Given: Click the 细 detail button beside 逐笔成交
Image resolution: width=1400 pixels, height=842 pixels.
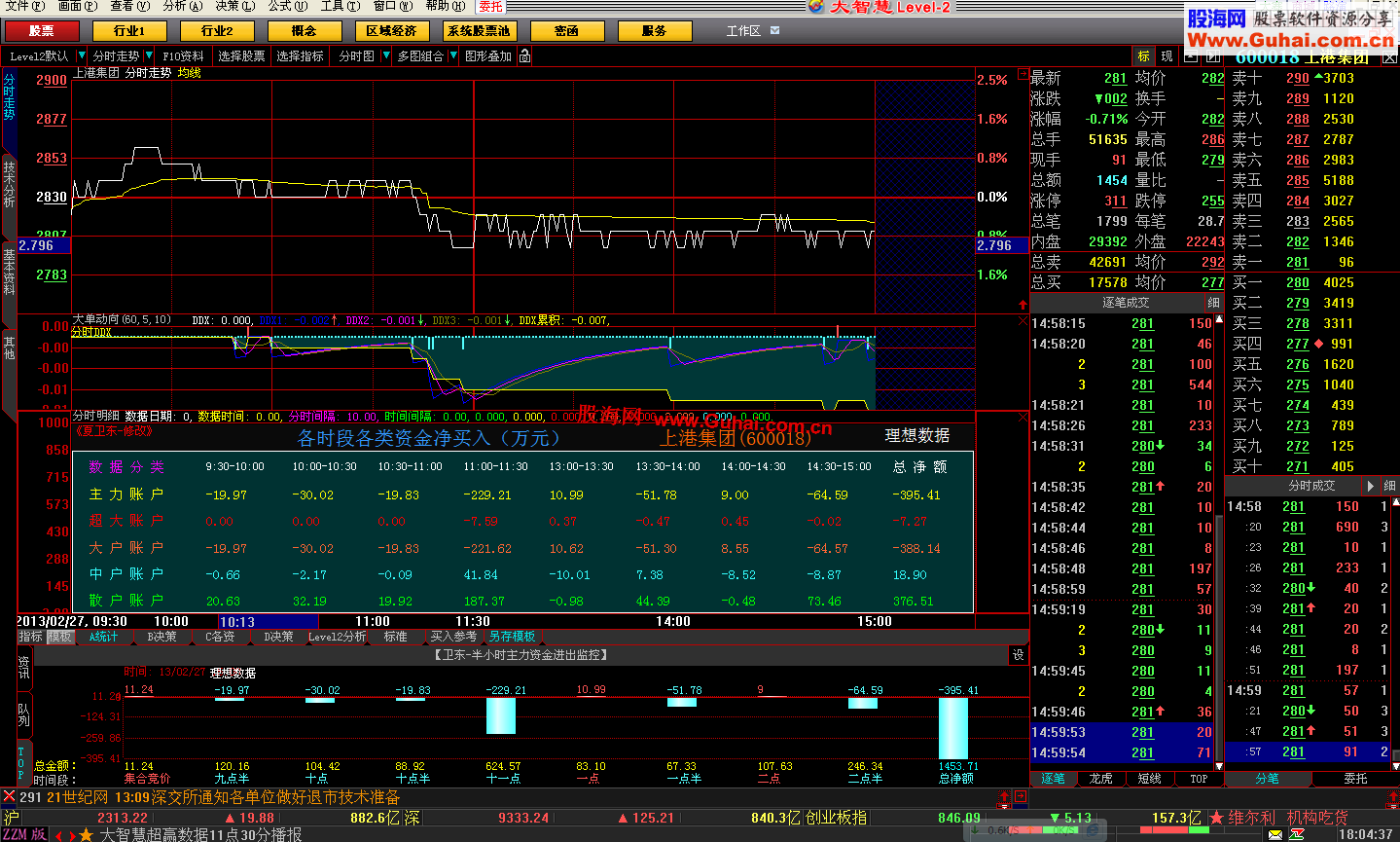Looking at the screenshot, I should (1214, 303).
